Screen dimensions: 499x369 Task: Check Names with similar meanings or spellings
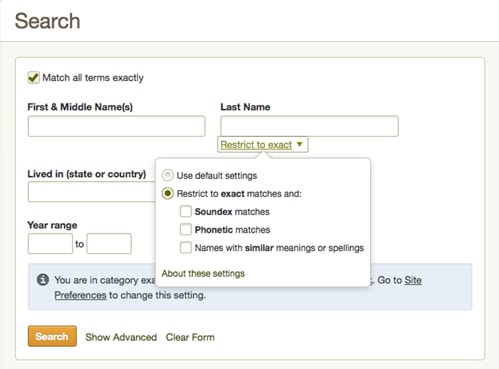point(186,248)
